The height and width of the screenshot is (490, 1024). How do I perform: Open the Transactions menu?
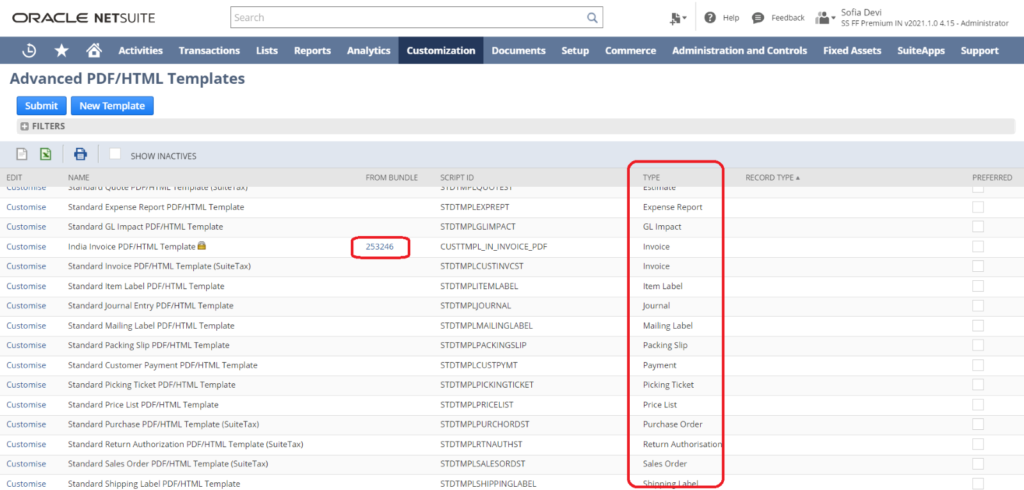click(x=209, y=51)
